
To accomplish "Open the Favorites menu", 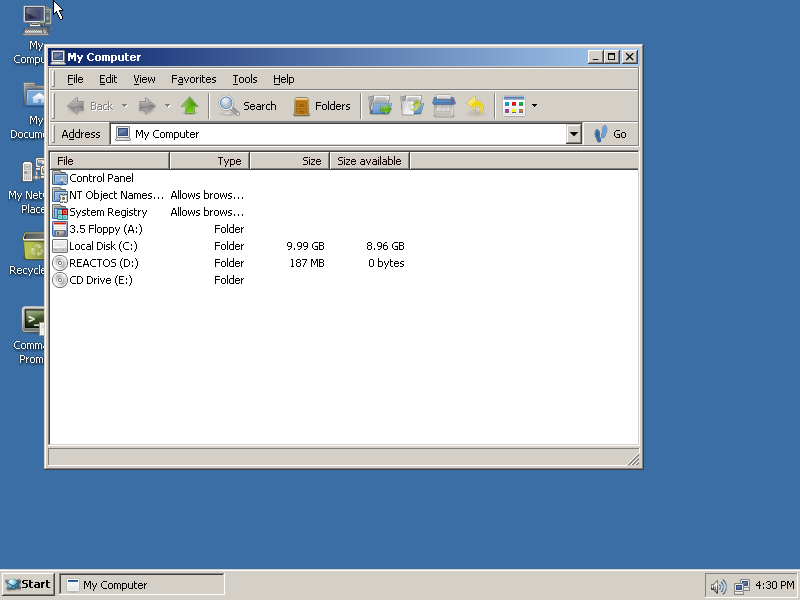I will [193, 79].
